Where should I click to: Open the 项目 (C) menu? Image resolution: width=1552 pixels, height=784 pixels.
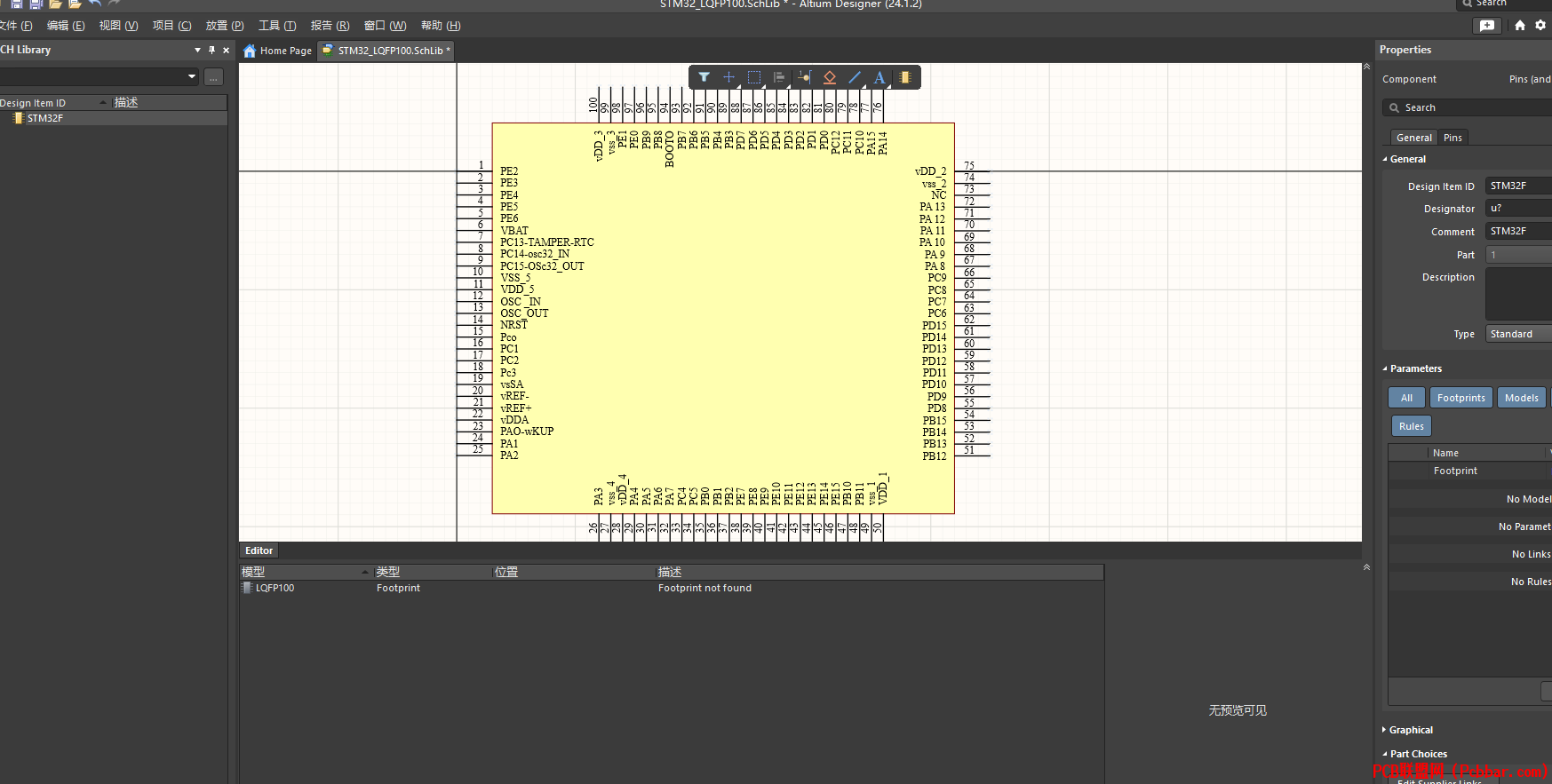point(171,26)
